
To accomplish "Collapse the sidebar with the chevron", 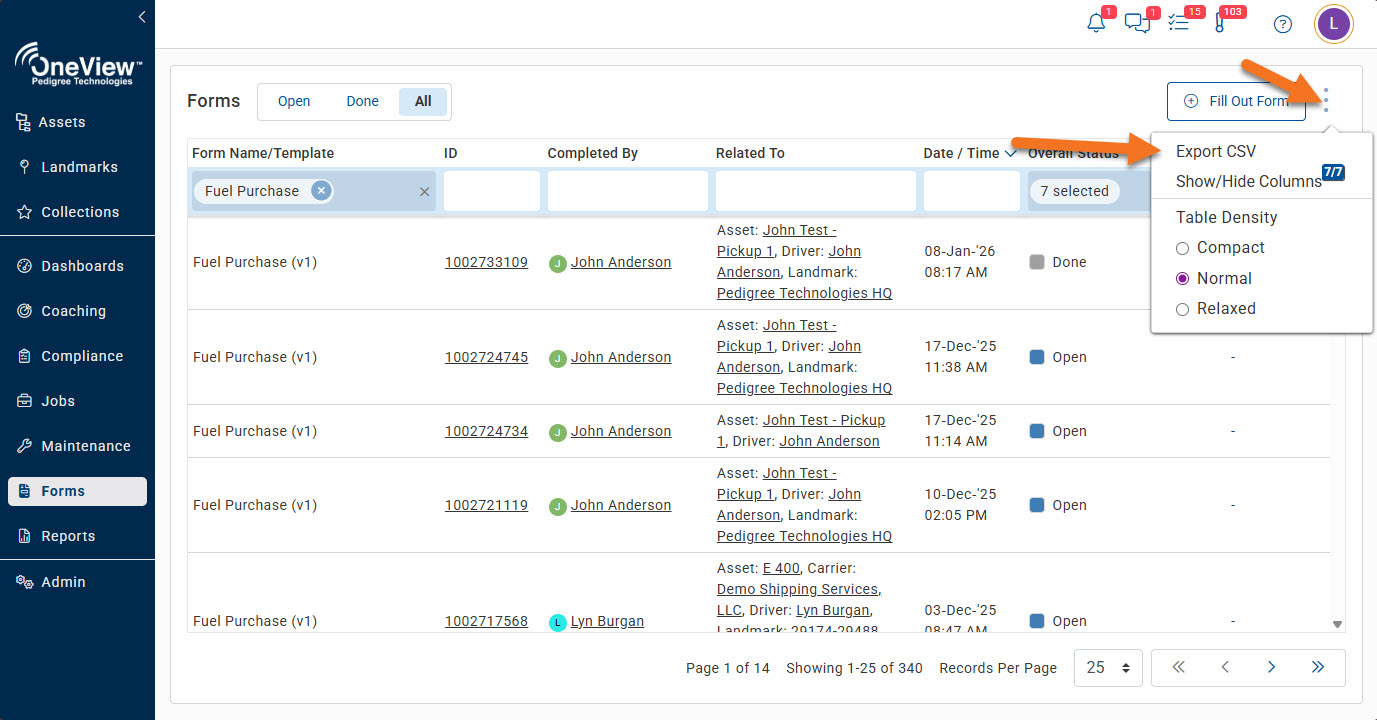I will pyautogui.click(x=142, y=16).
